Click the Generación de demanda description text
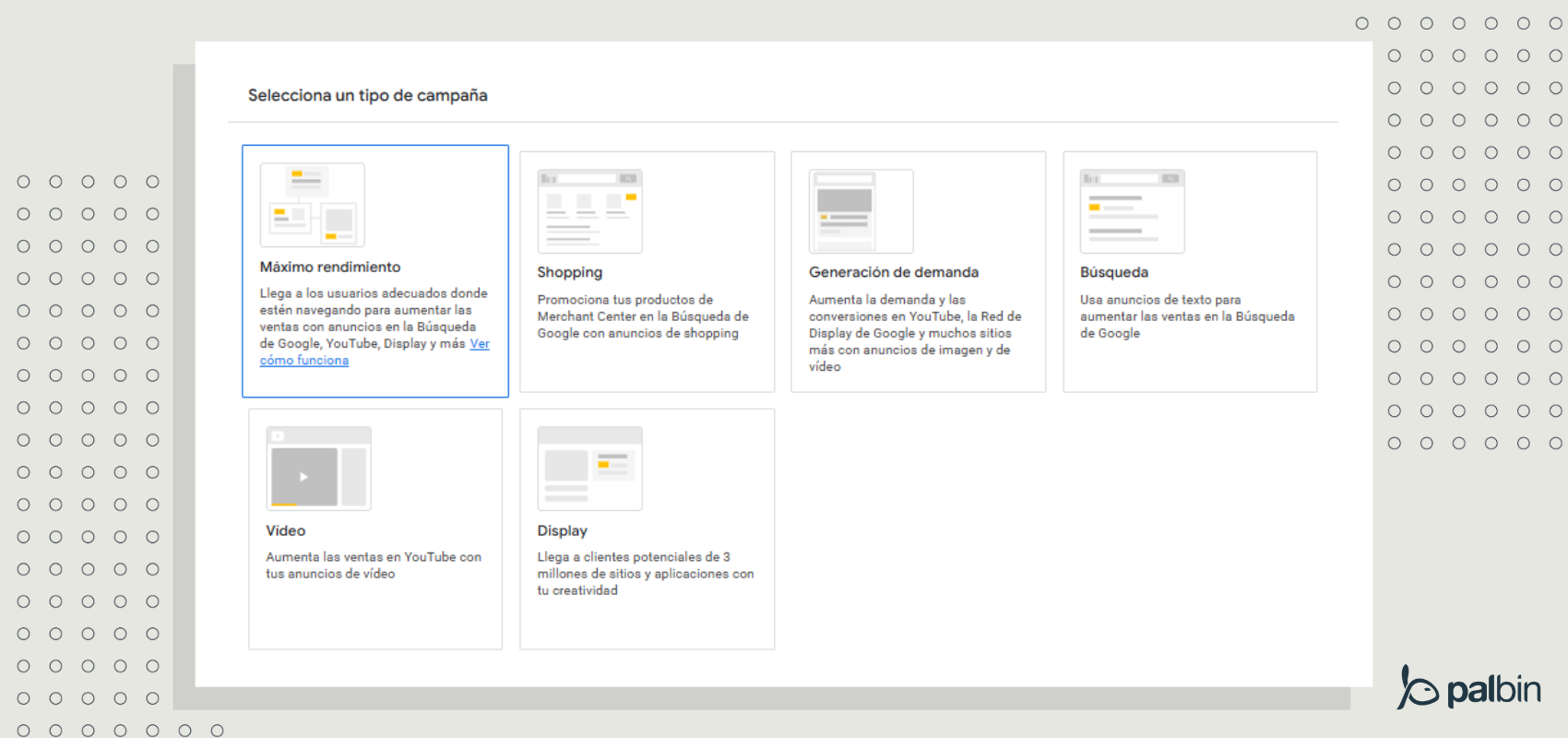 click(x=914, y=333)
